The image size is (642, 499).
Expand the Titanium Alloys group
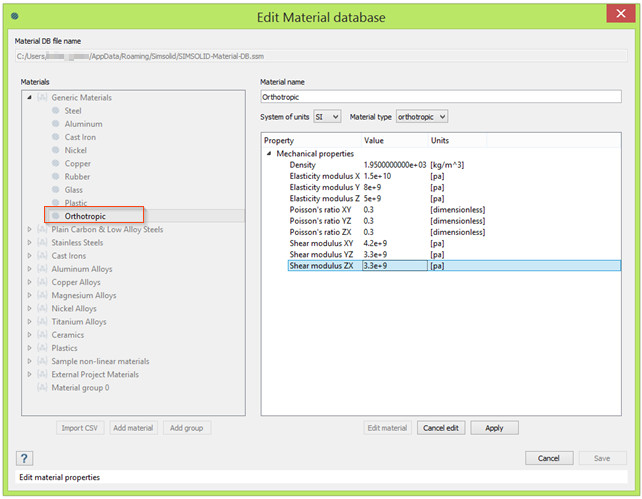coord(29,322)
